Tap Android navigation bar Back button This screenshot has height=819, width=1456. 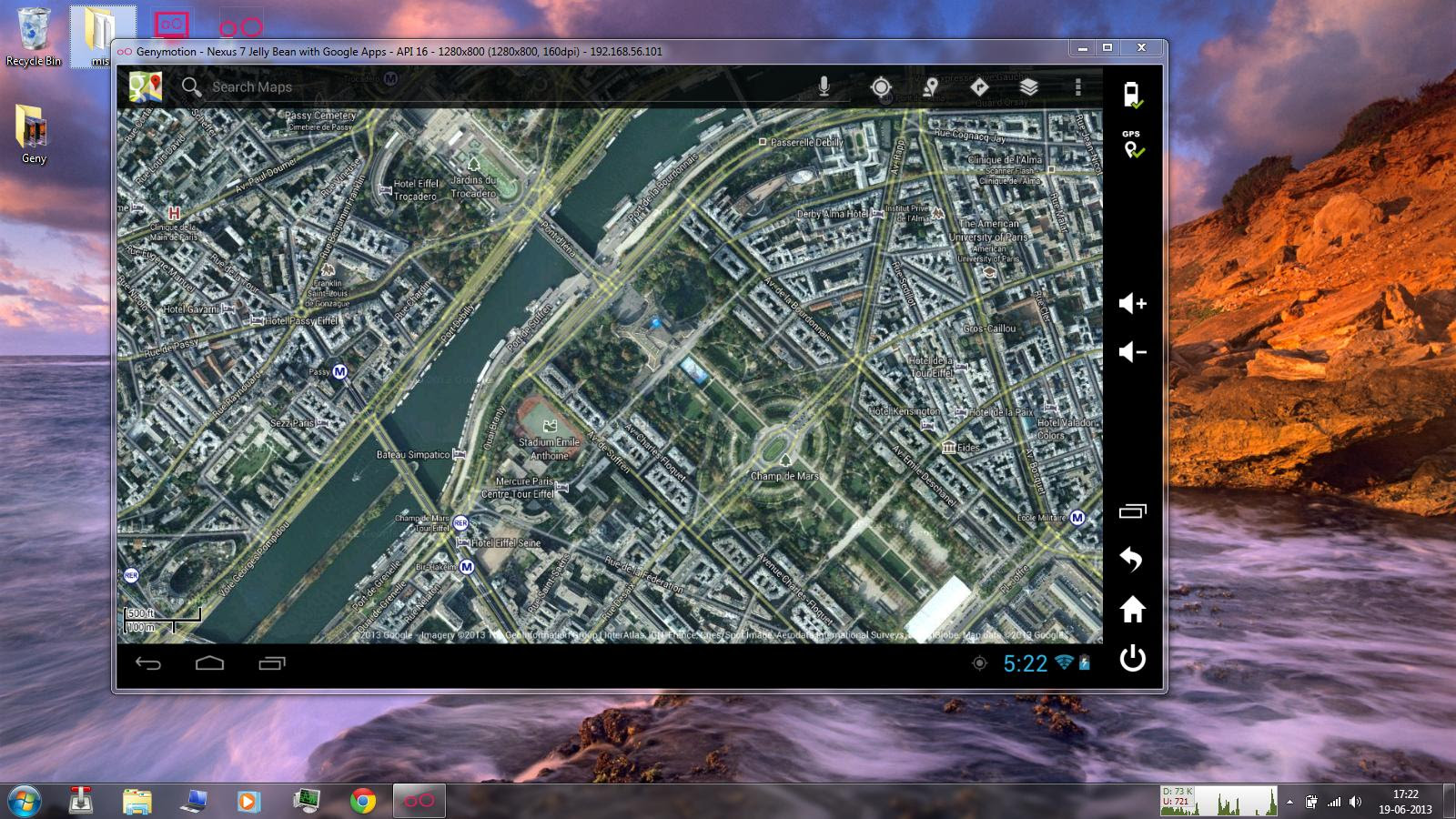pyautogui.click(x=148, y=663)
